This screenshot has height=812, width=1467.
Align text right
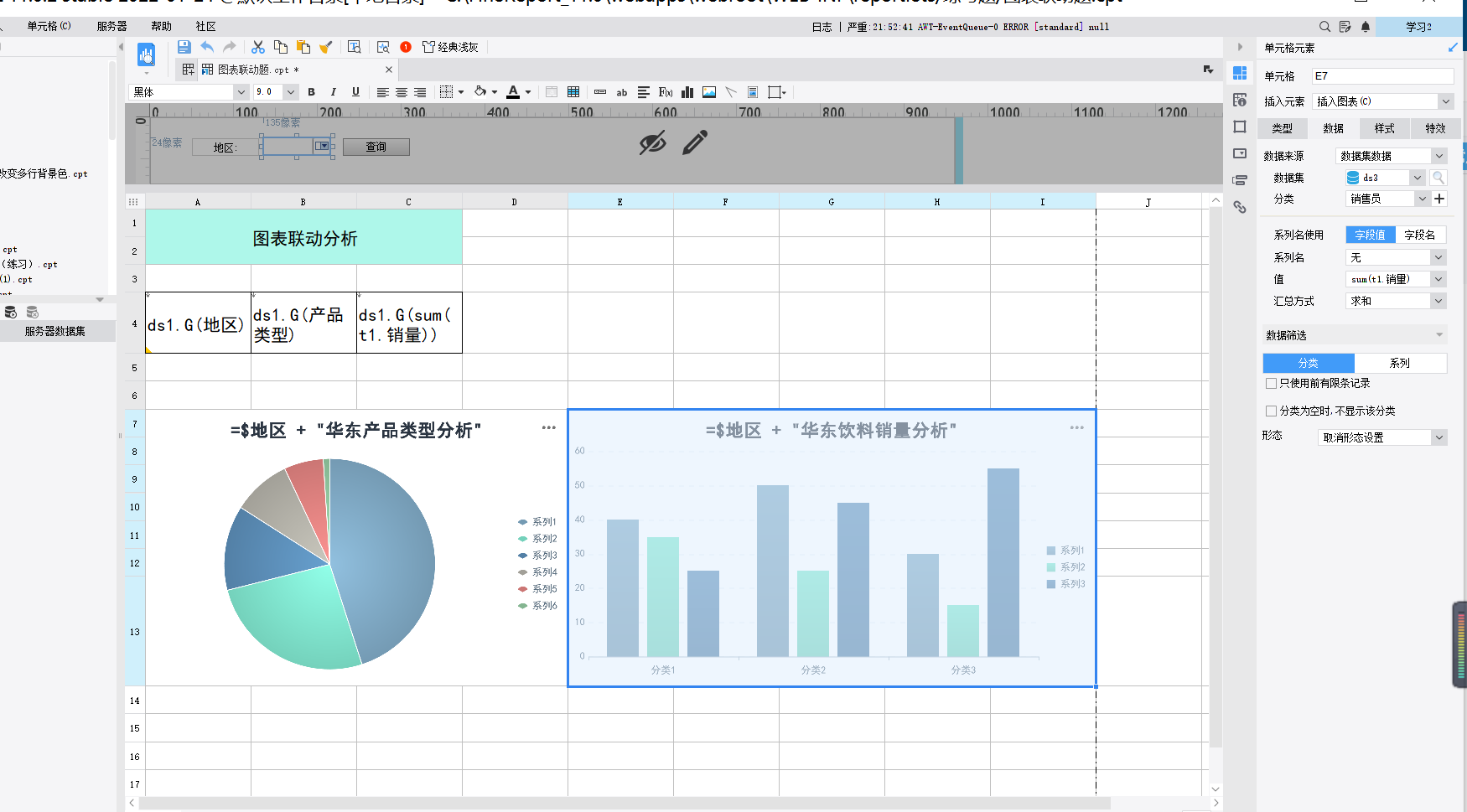tap(420, 92)
